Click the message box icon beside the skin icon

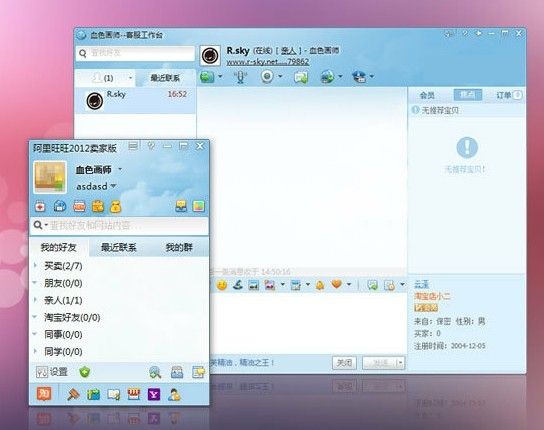point(181,206)
